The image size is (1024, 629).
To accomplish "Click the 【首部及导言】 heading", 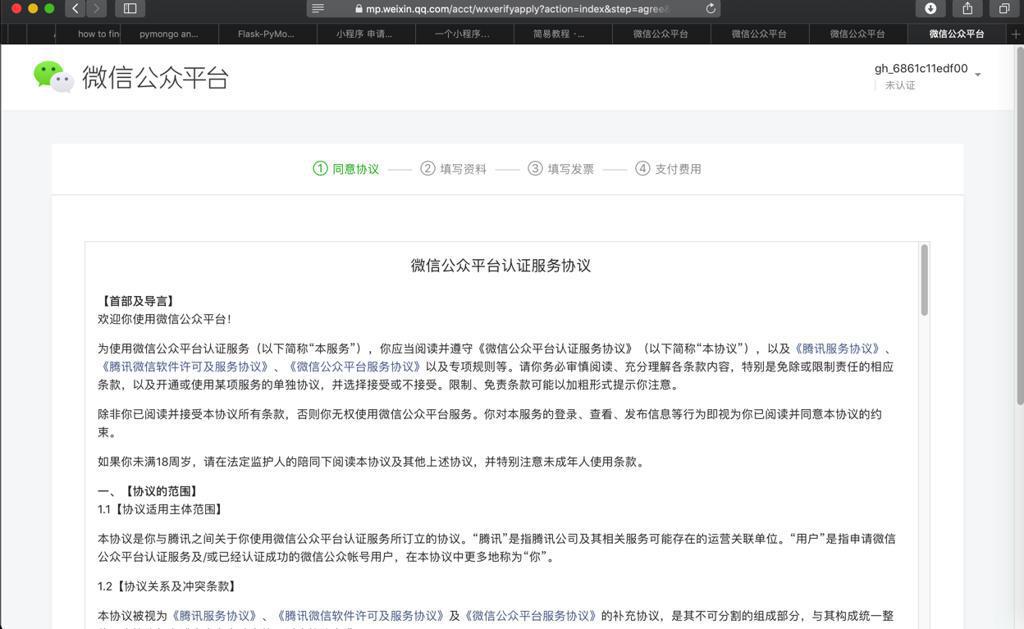I will coord(136,301).
